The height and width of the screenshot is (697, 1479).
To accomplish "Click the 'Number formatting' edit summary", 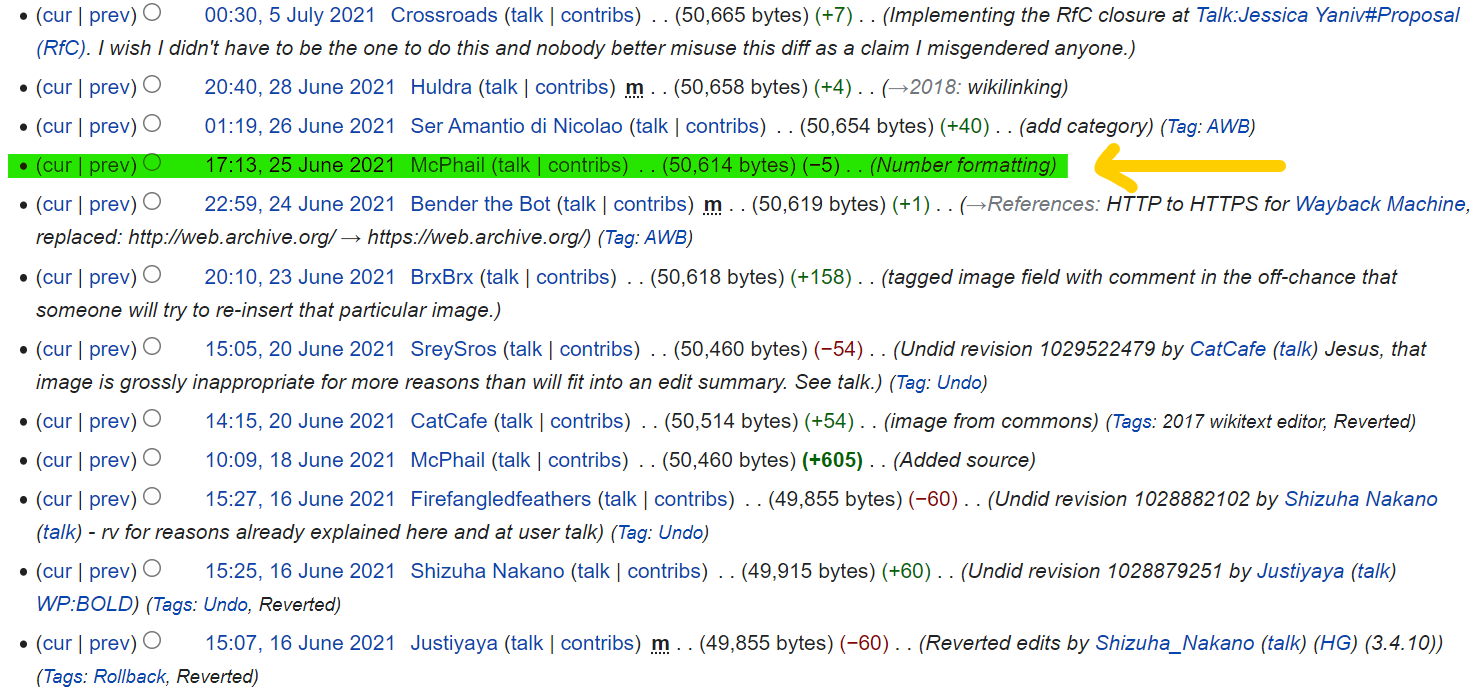I will click(x=964, y=166).
